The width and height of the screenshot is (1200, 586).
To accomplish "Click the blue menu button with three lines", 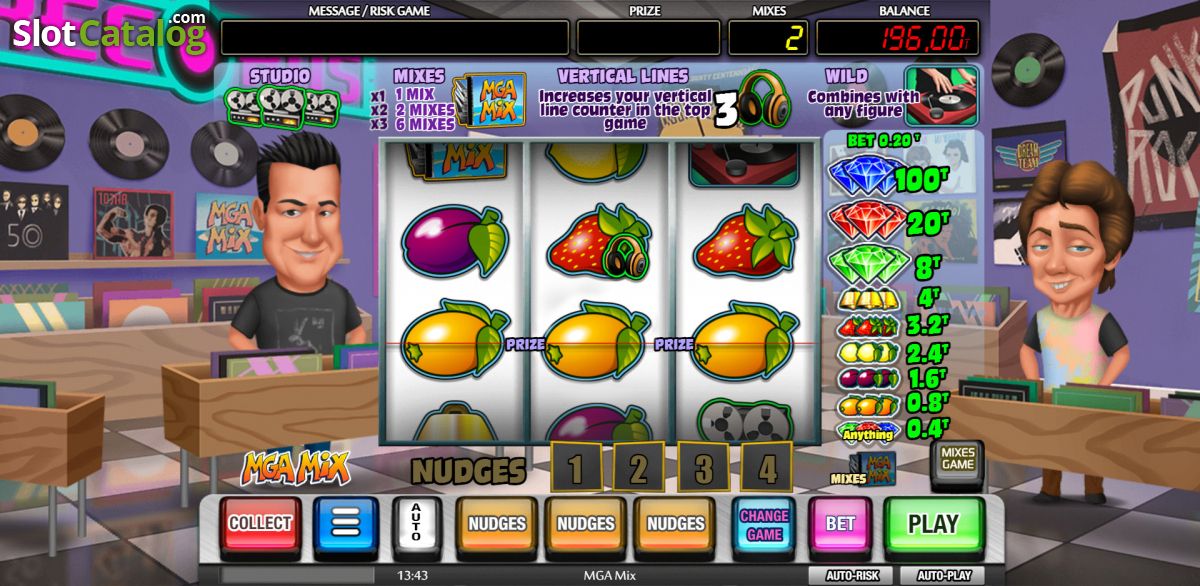I will click(x=346, y=524).
